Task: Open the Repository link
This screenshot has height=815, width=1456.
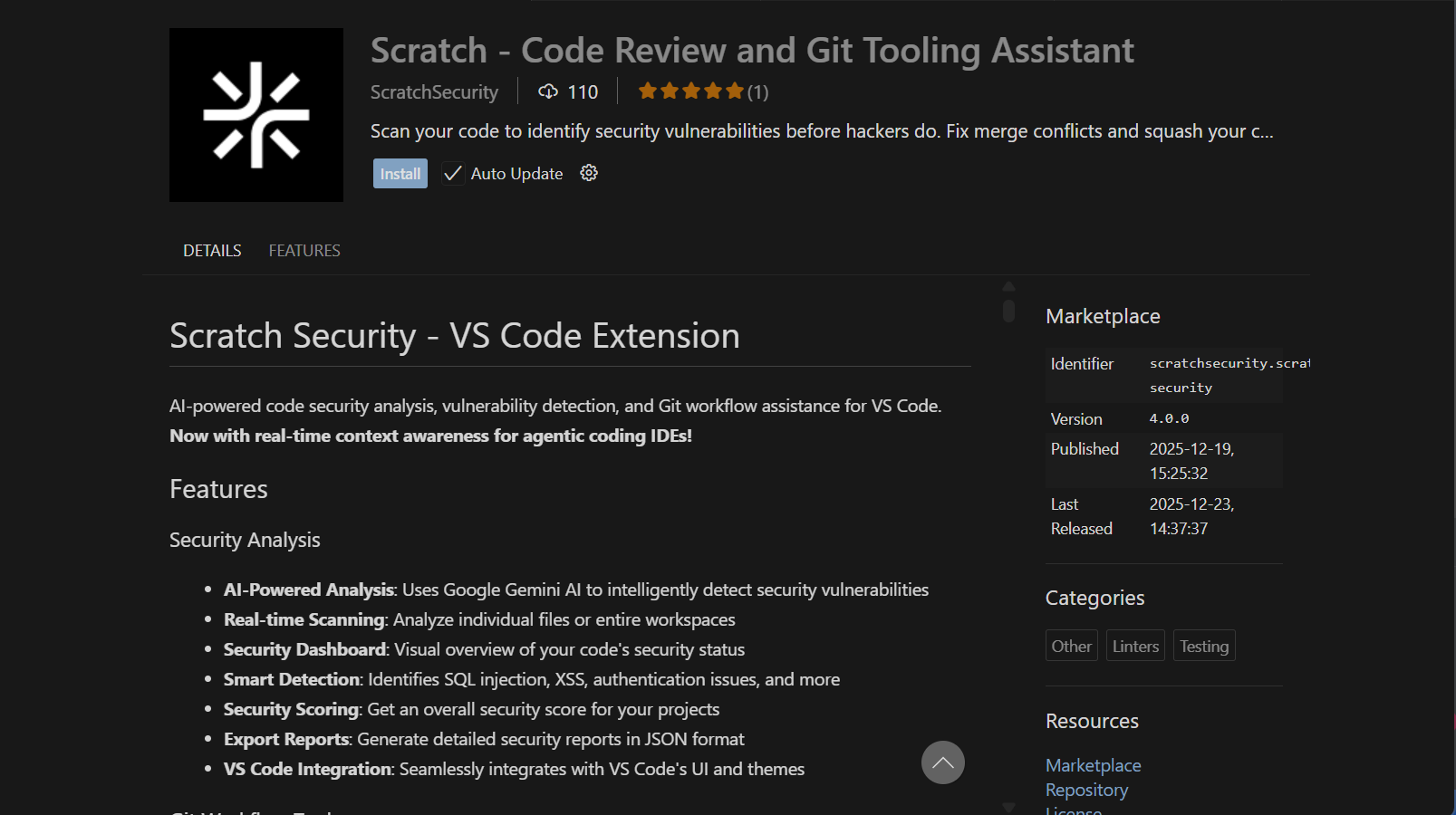Action: (x=1086, y=790)
